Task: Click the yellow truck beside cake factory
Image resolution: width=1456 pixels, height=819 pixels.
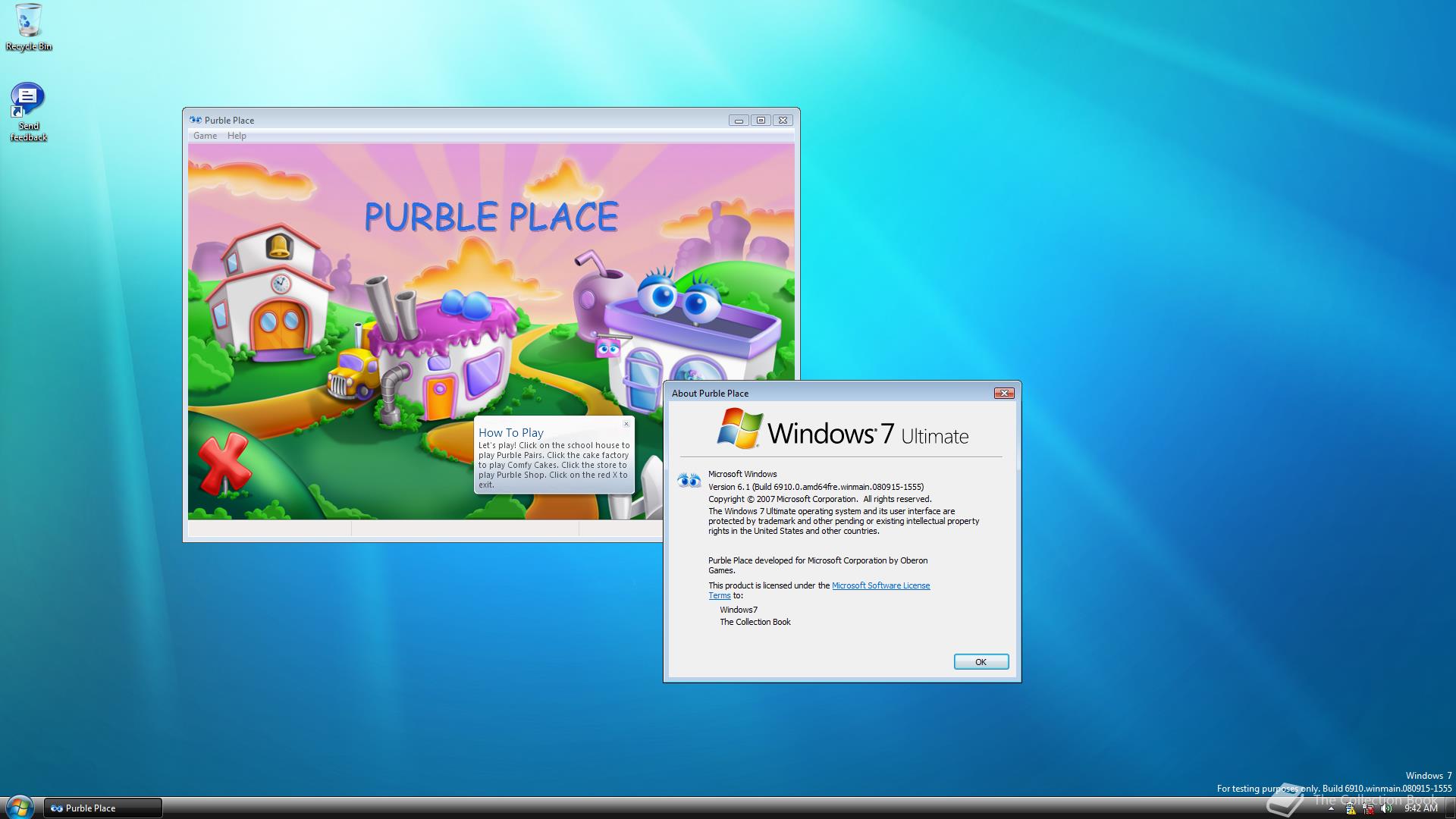Action: (353, 373)
